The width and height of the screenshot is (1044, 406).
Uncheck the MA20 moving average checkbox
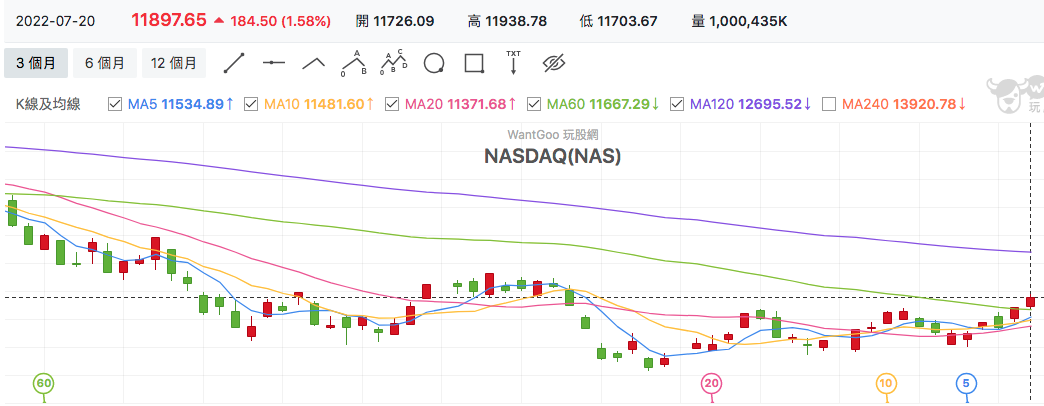pos(392,104)
